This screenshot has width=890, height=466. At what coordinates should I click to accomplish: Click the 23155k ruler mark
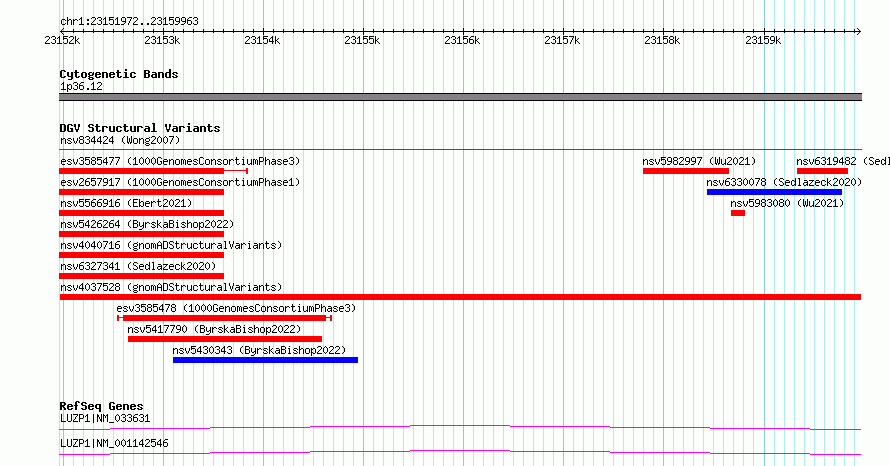point(362,40)
